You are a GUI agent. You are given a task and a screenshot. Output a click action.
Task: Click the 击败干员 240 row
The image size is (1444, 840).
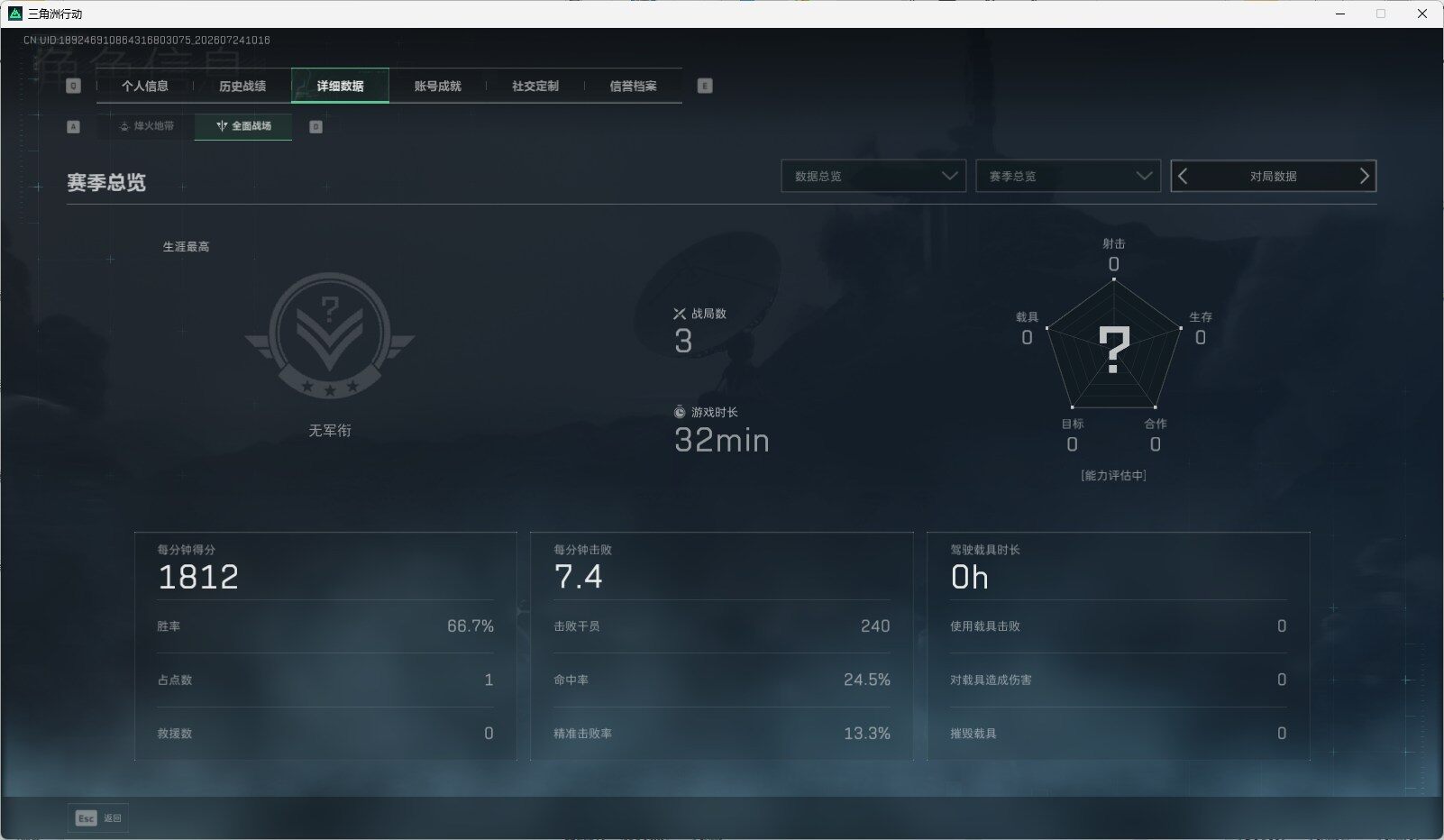tap(722, 626)
